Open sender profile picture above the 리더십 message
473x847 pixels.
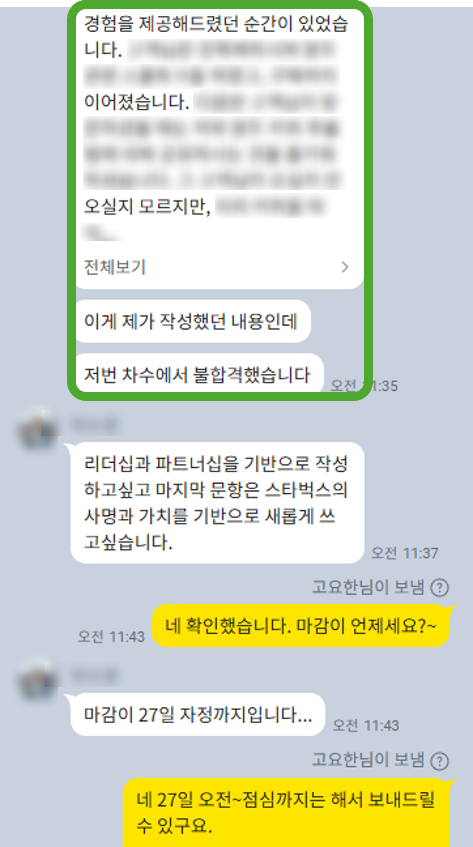pyautogui.click(x=37, y=431)
